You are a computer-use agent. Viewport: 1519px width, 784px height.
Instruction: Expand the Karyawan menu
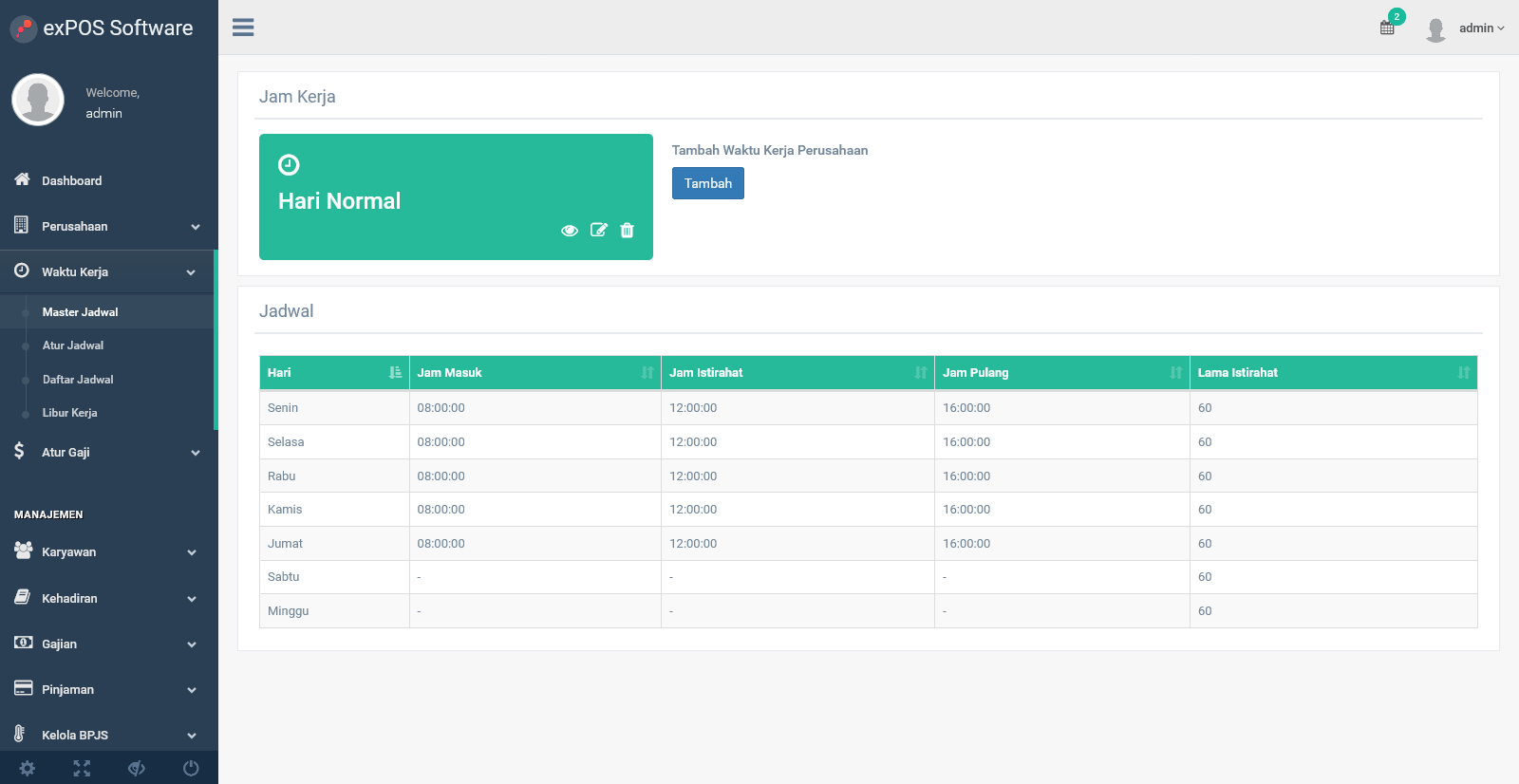click(109, 552)
